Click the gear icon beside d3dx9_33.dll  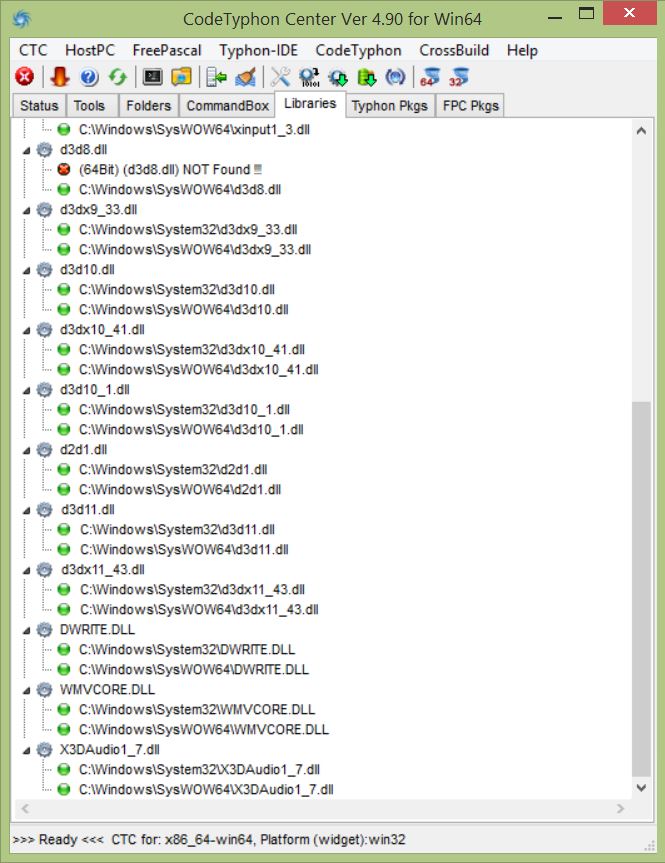point(45,210)
